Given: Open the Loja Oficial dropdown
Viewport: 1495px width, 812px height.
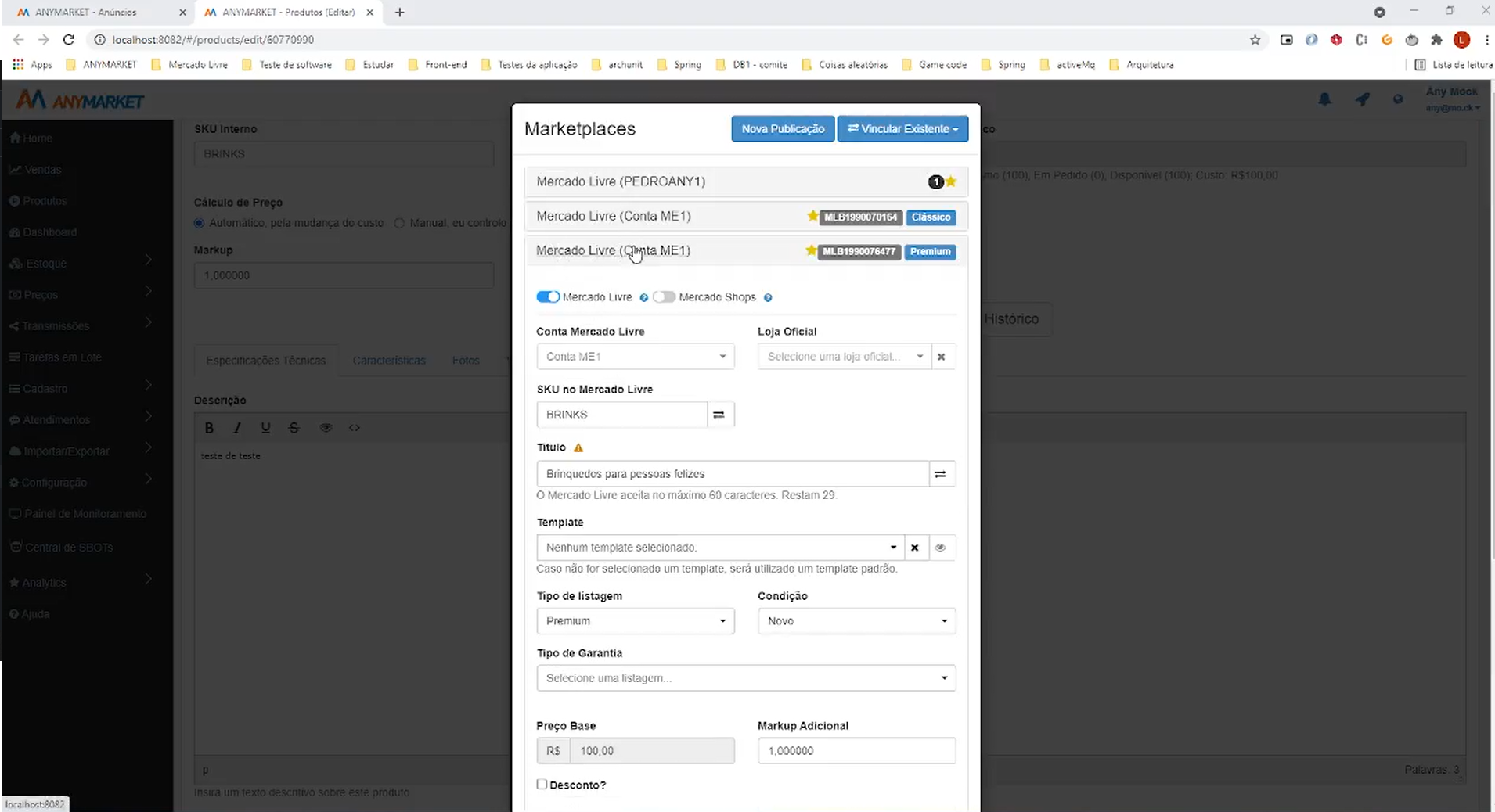Looking at the screenshot, I should point(844,357).
